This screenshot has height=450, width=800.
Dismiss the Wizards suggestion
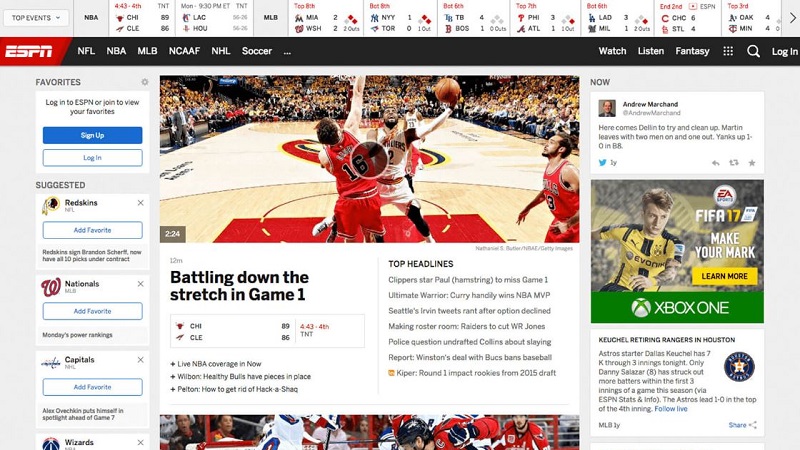coord(140,442)
